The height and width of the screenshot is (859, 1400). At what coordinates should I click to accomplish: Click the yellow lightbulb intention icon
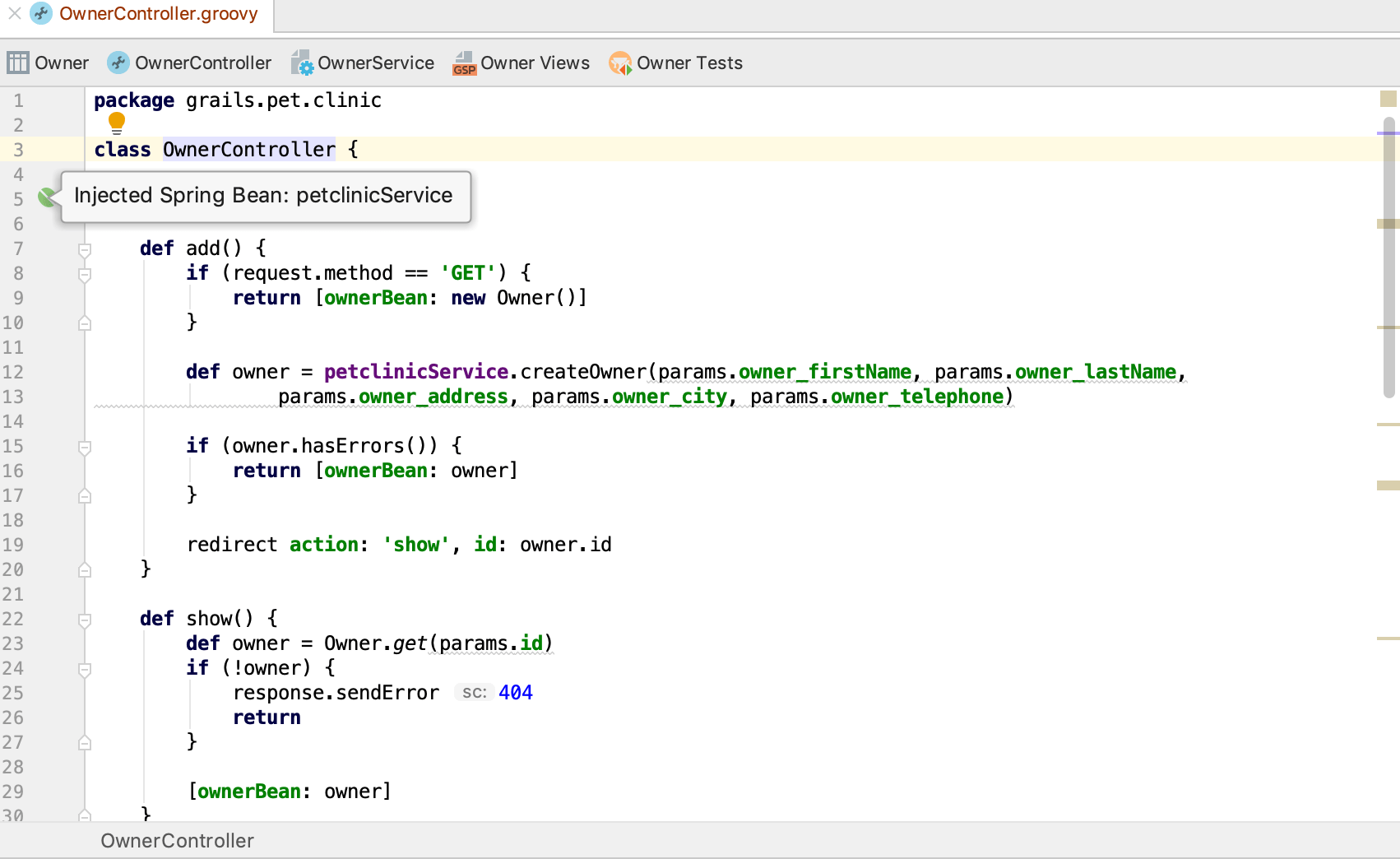(x=117, y=123)
